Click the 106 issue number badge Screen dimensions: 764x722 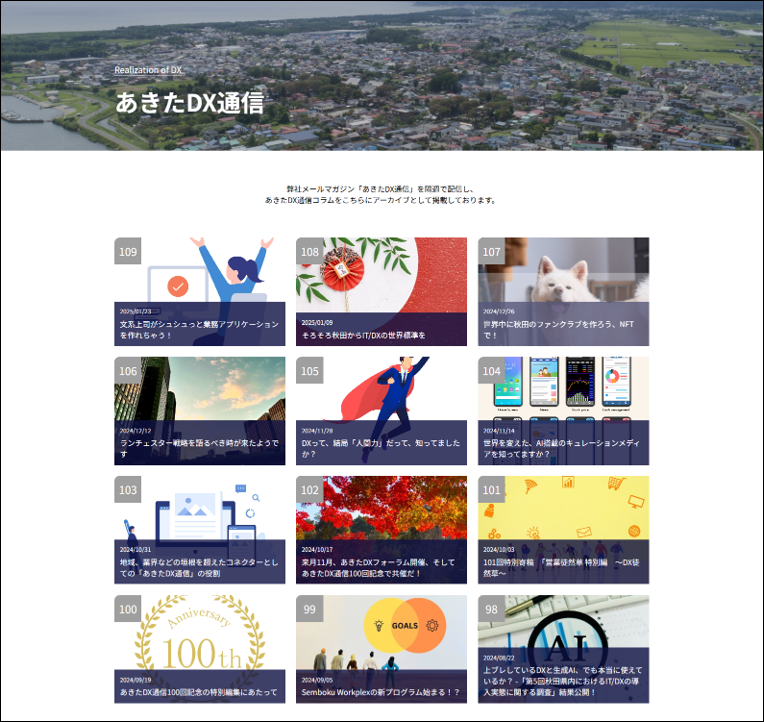pyautogui.click(x=128, y=371)
